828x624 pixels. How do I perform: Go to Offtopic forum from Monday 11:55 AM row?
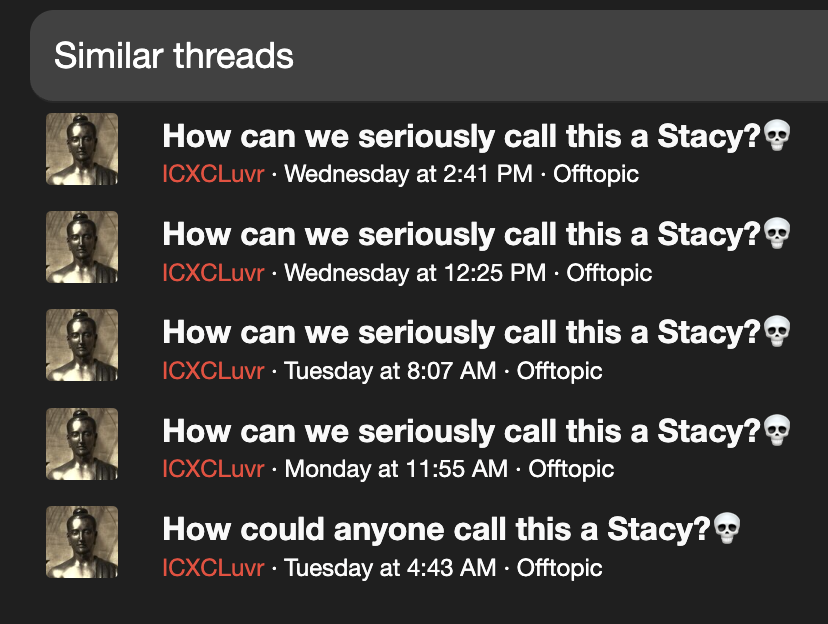[571, 469]
